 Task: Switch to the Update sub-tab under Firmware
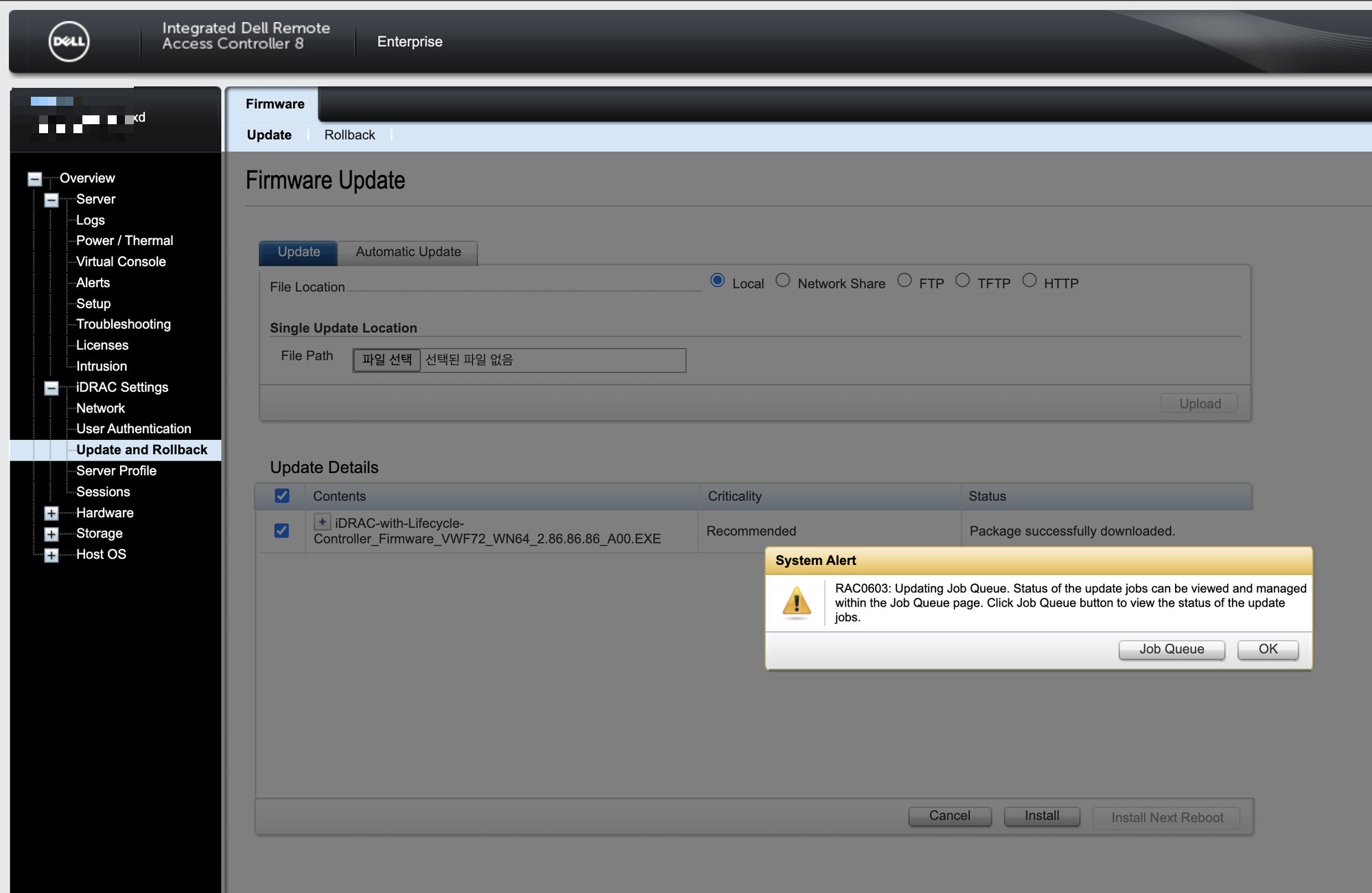[269, 135]
